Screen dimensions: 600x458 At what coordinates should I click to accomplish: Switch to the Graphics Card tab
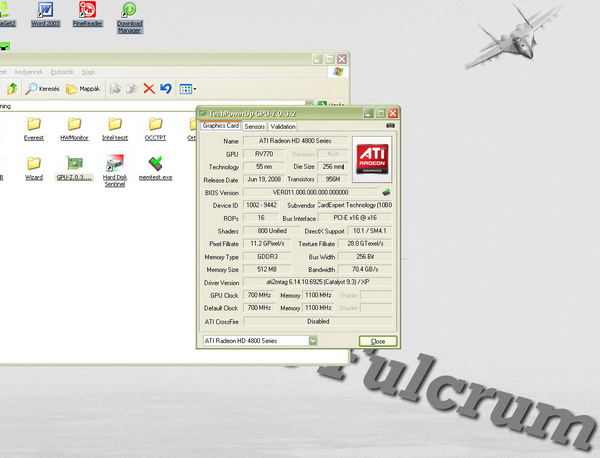(x=221, y=126)
